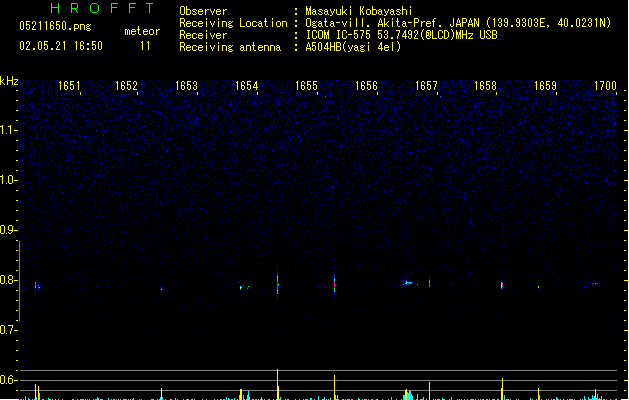Click time marker 1653

click(187, 86)
